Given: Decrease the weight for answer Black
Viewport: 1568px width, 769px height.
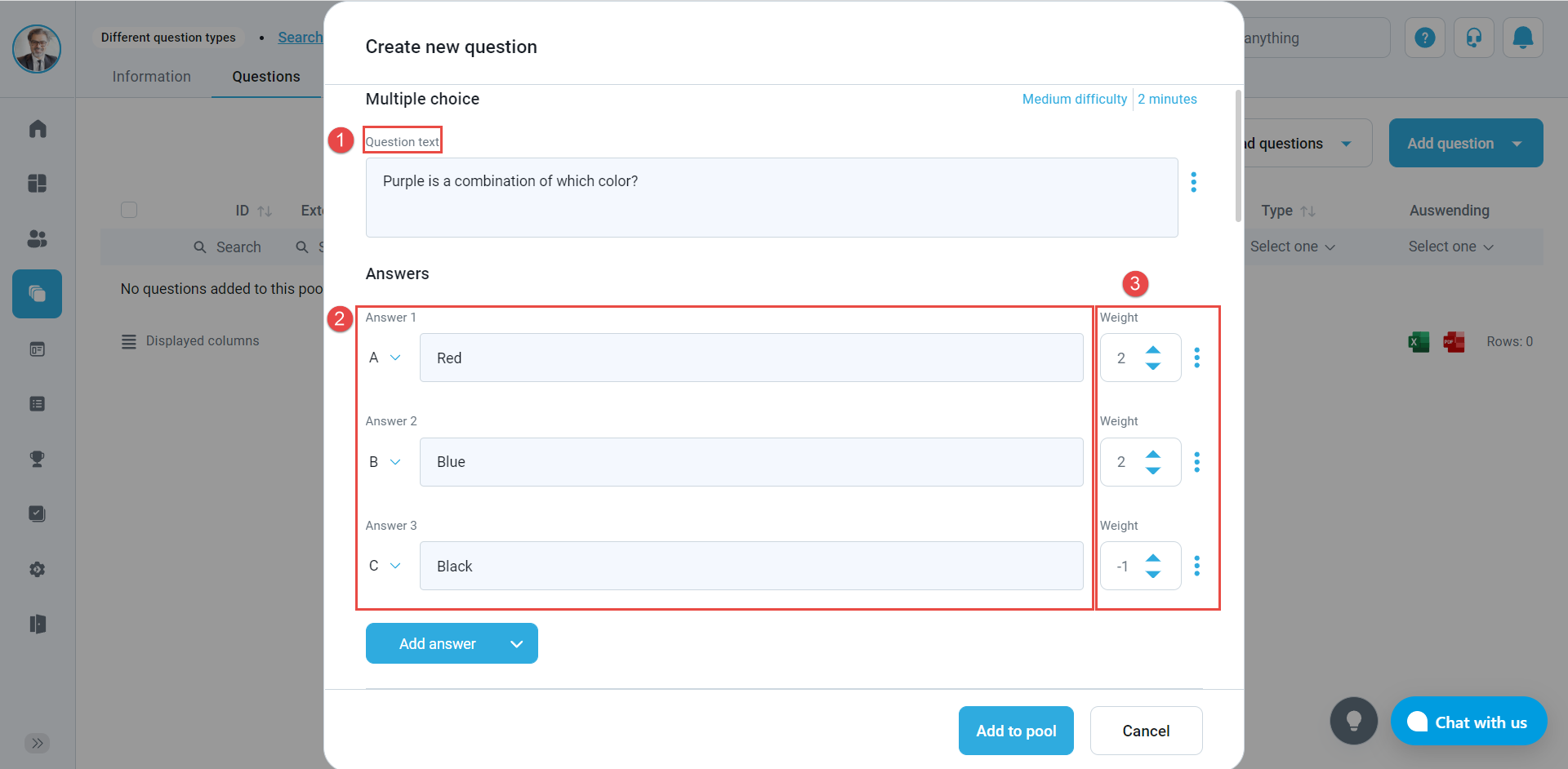Looking at the screenshot, I should (x=1153, y=575).
